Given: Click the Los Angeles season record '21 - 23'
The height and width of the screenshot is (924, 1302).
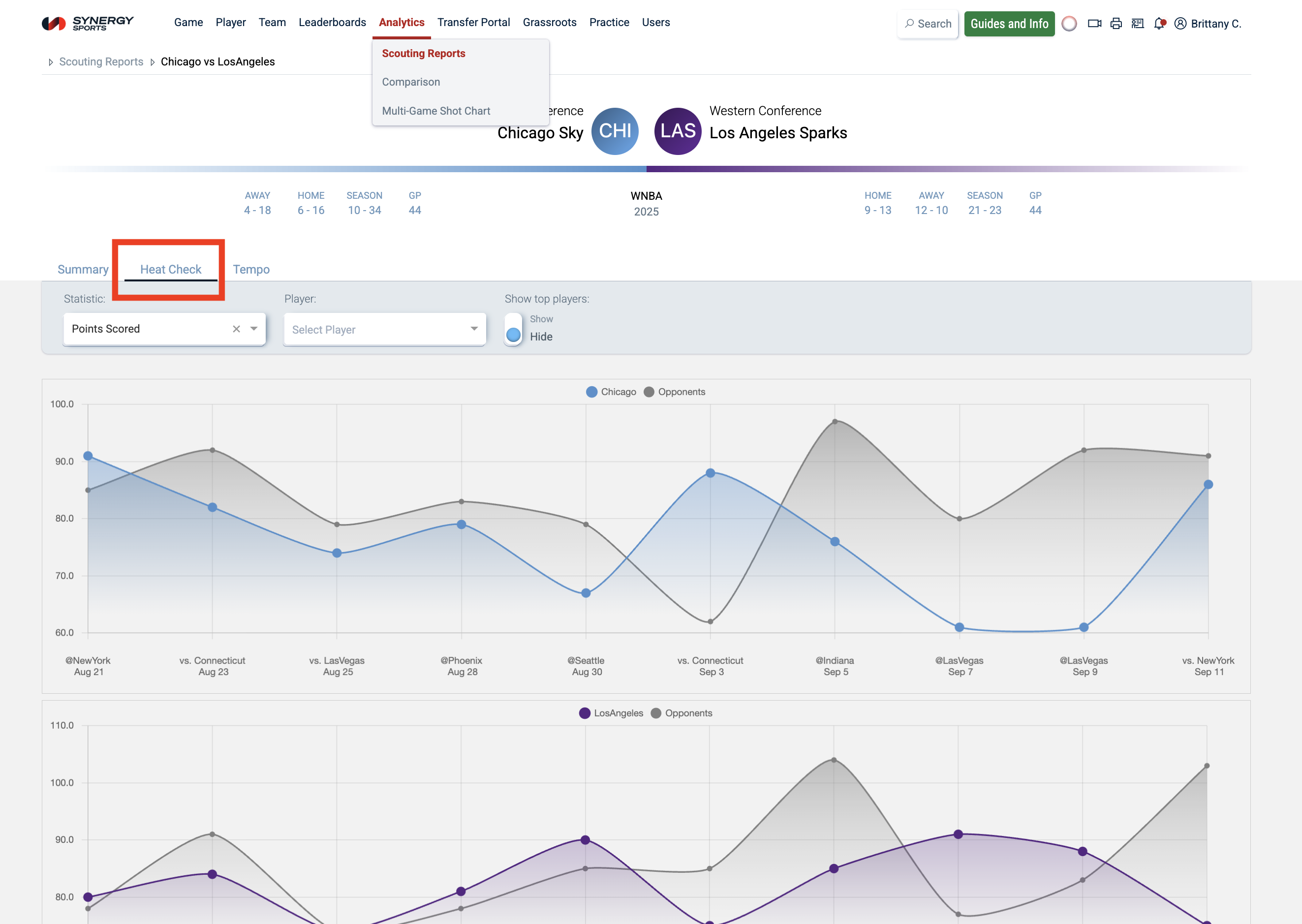Looking at the screenshot, I should pos(985,211).
